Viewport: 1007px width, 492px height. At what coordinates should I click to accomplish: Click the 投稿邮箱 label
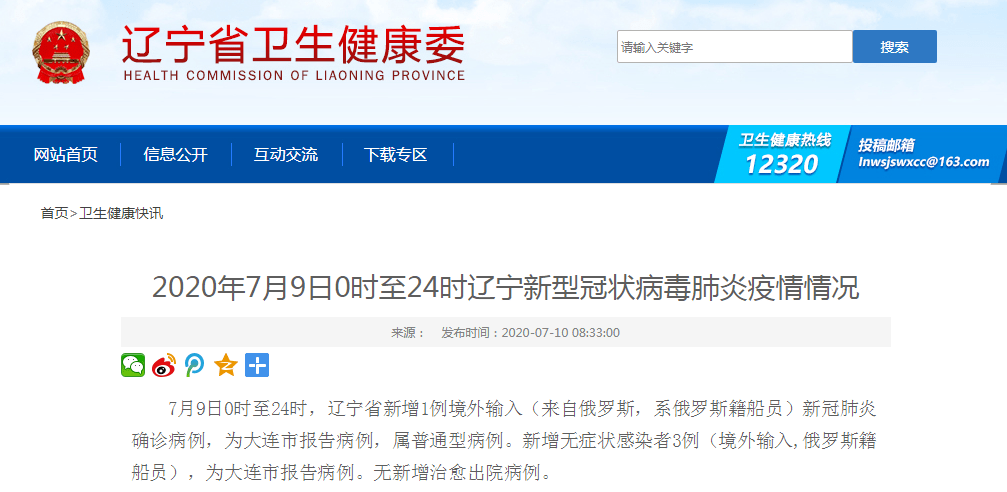point(886,145)
